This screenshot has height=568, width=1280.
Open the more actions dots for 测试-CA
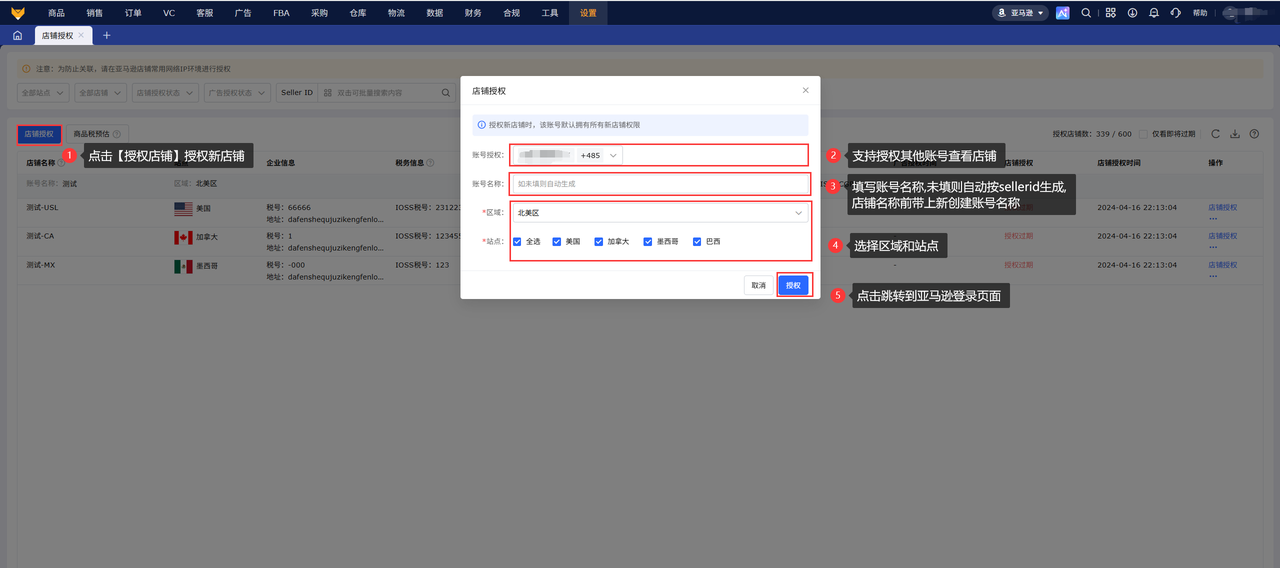coord(1214,247)
